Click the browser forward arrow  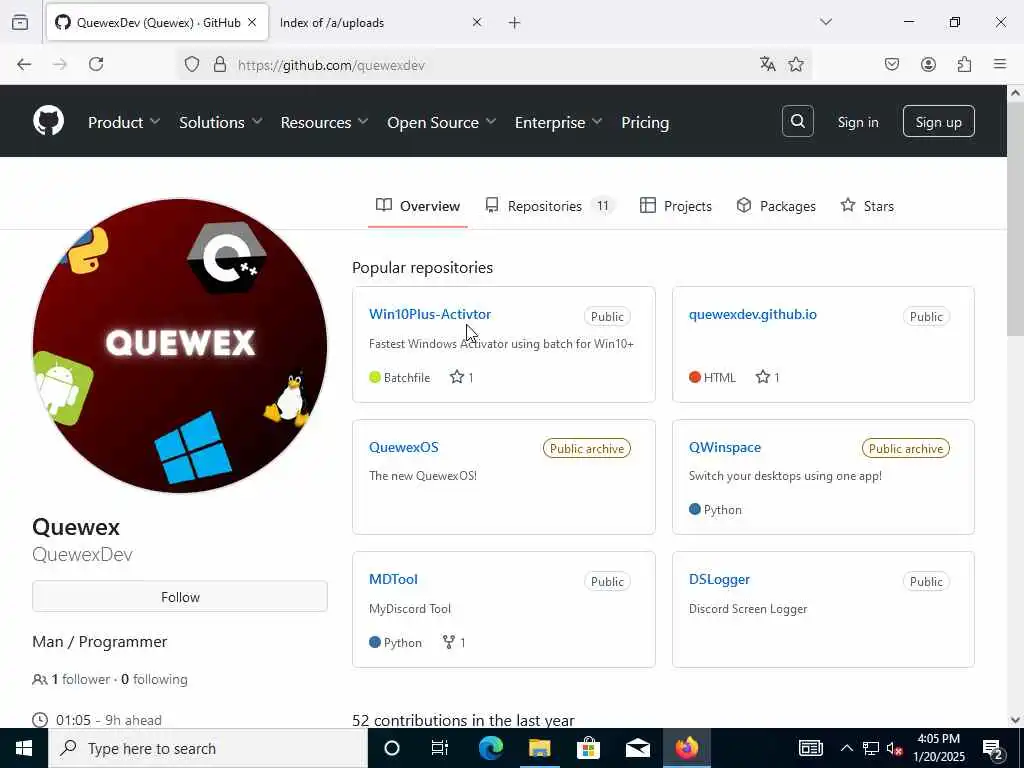click(x=60, y=64)
